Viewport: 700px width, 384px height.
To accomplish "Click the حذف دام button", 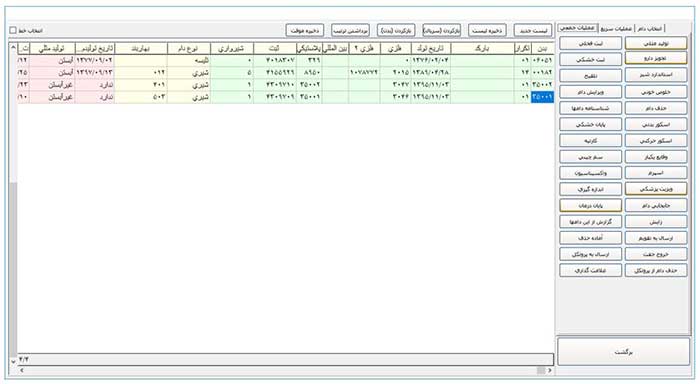I will point(656,108).
